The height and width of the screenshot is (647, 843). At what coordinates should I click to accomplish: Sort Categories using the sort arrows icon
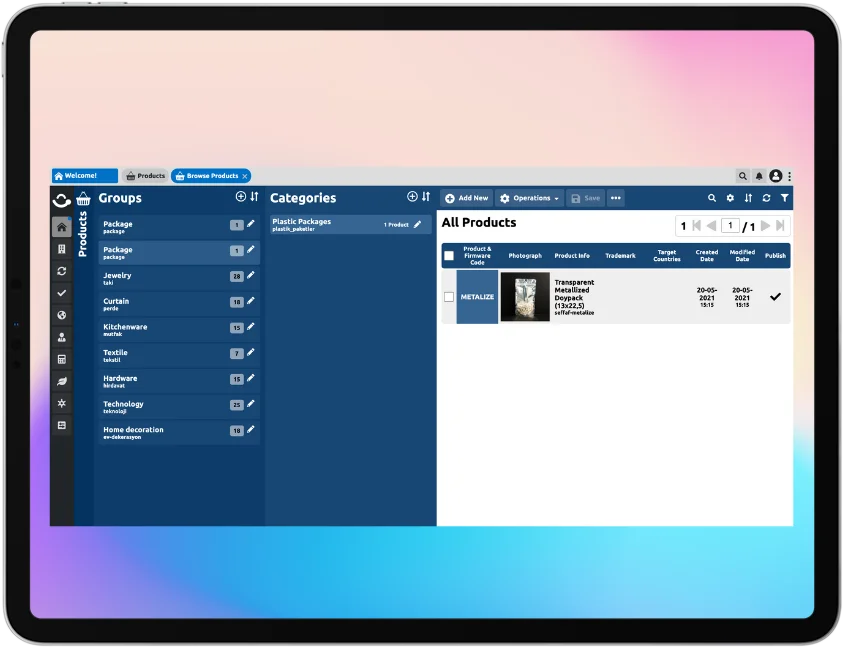coord(426,197)
